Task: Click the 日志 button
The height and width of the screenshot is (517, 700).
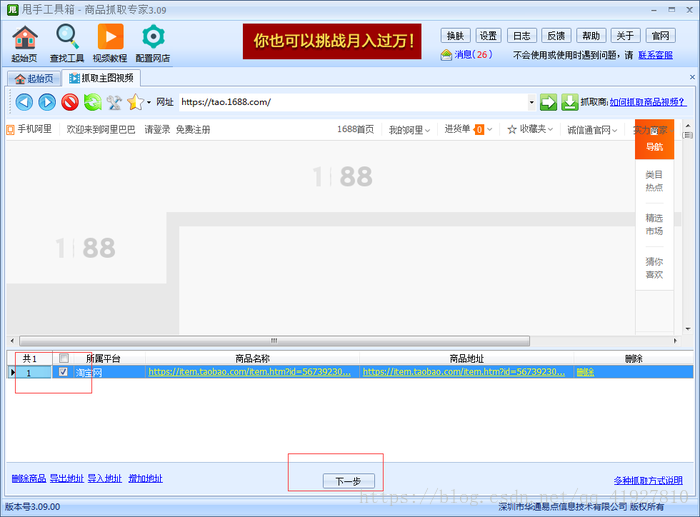Action: click(x=521, y=36)
